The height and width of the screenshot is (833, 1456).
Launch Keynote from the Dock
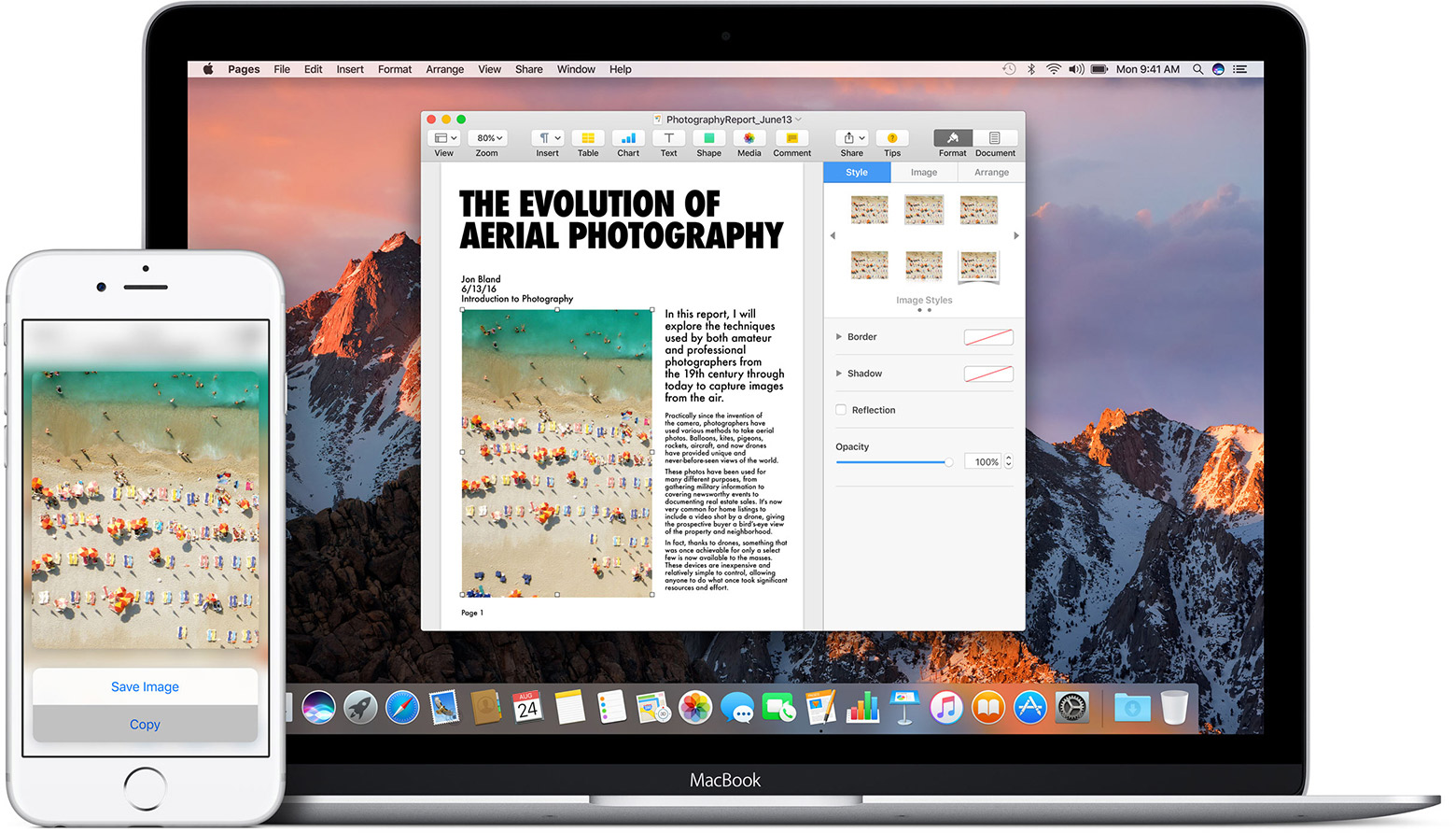pos(902,707)
